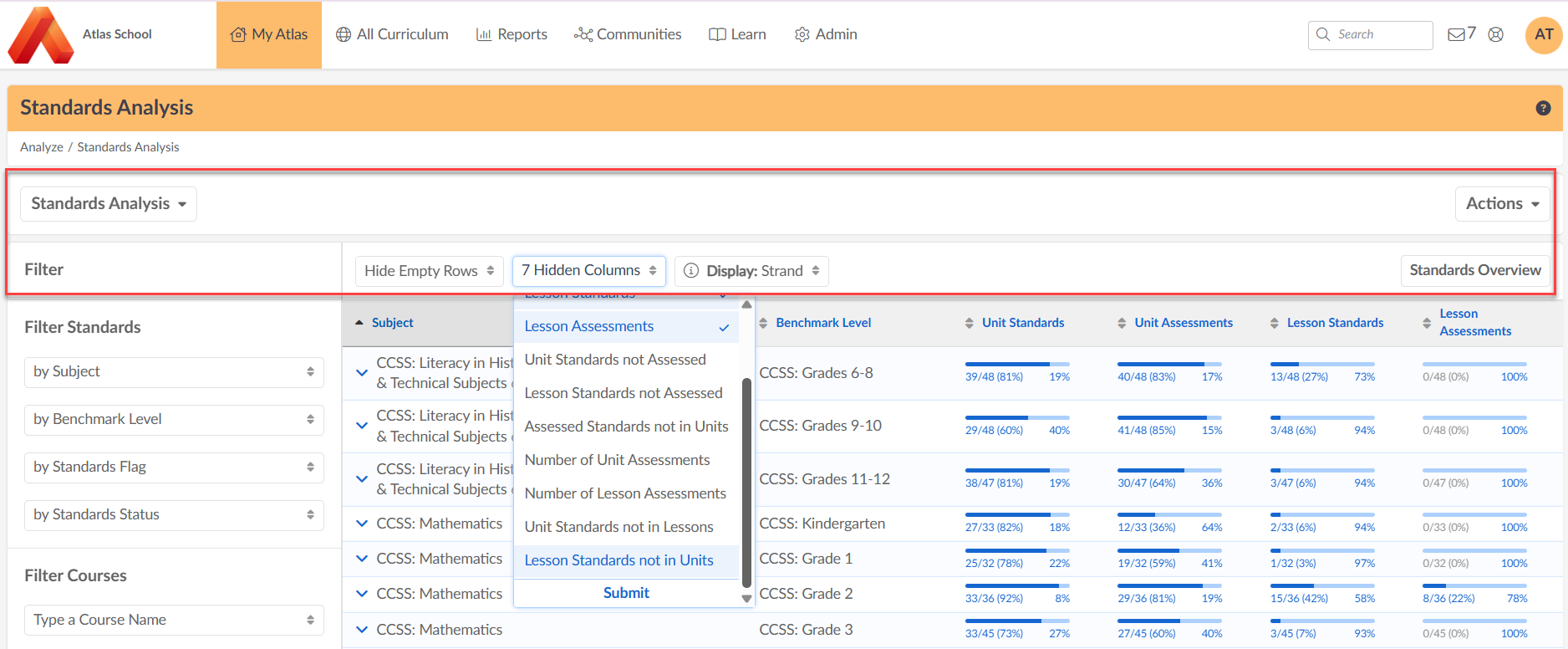Click the Display info circle icon
This screenshot has height=649, width=1568.
(691, 271)
